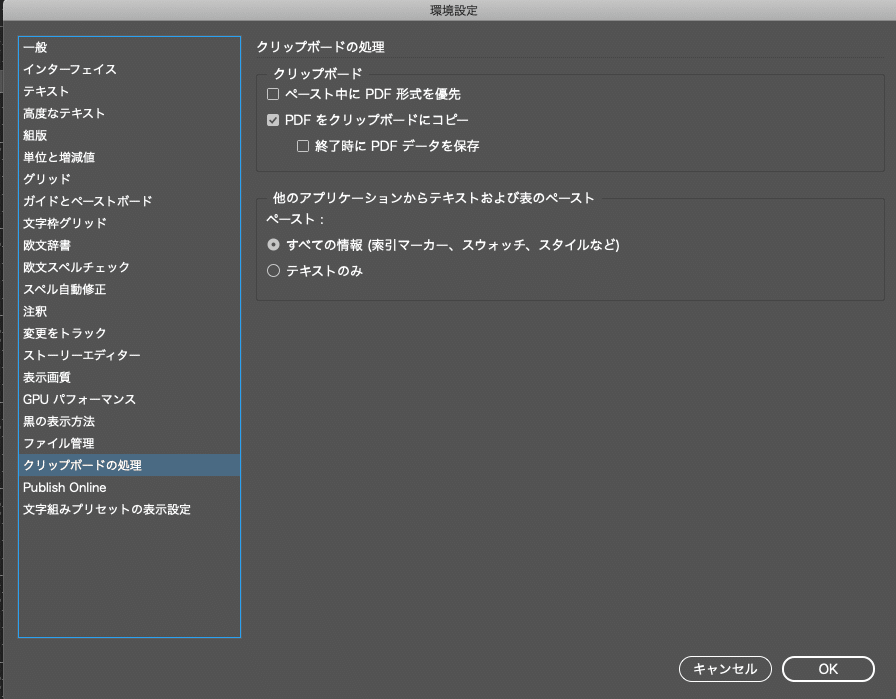Enable 「終了時に PDF データを保存」 checkbox

click(303, 144)
